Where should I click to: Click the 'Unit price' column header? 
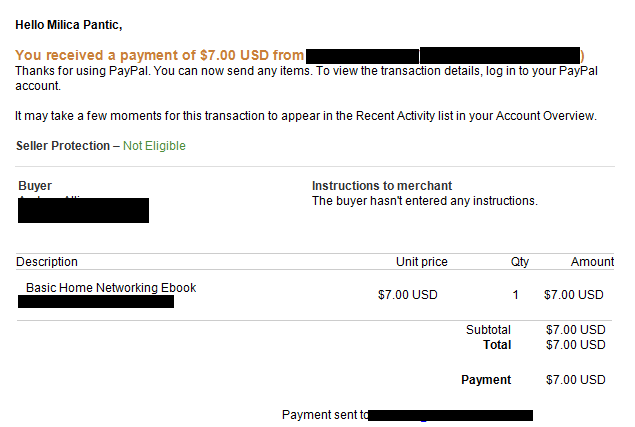tap(422, 262)
